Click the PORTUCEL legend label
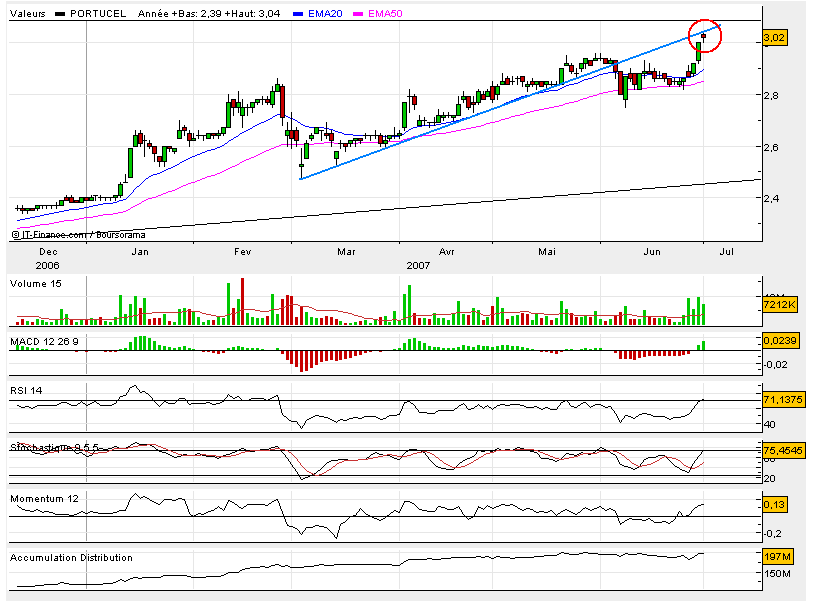 (x=98, y=14)
